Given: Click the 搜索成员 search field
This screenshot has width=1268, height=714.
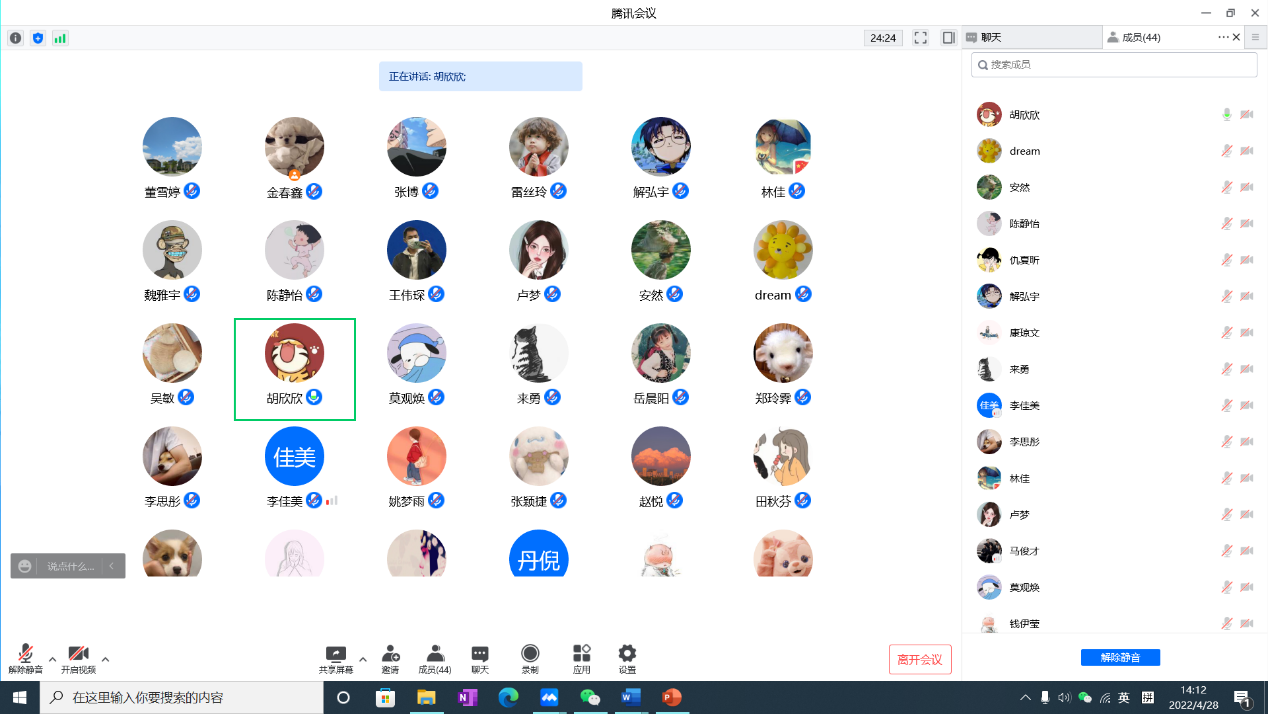Looking at the screenshot, I should coord(1114,64).
